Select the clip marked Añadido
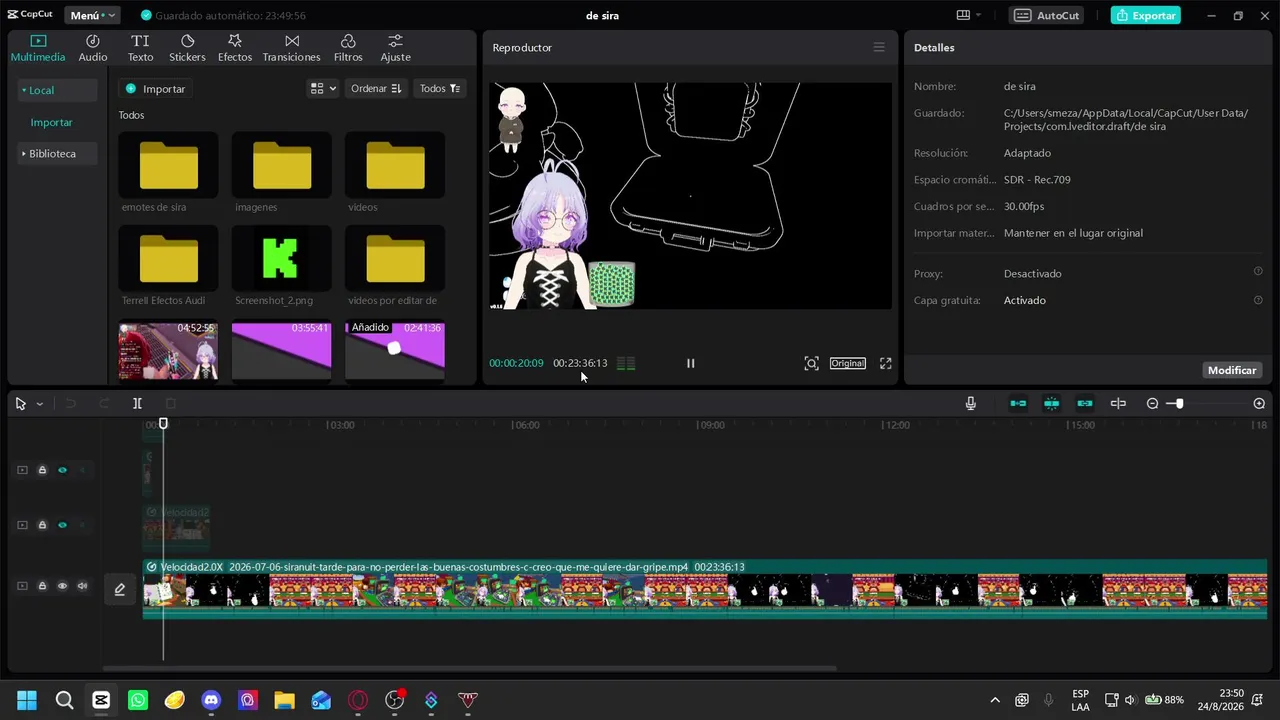This screenshot has height=720, width=1280. [x=395, y=350]
